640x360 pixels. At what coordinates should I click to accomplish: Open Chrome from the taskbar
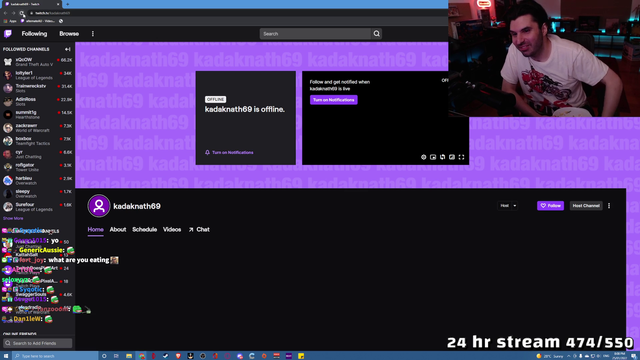point(142,356)
